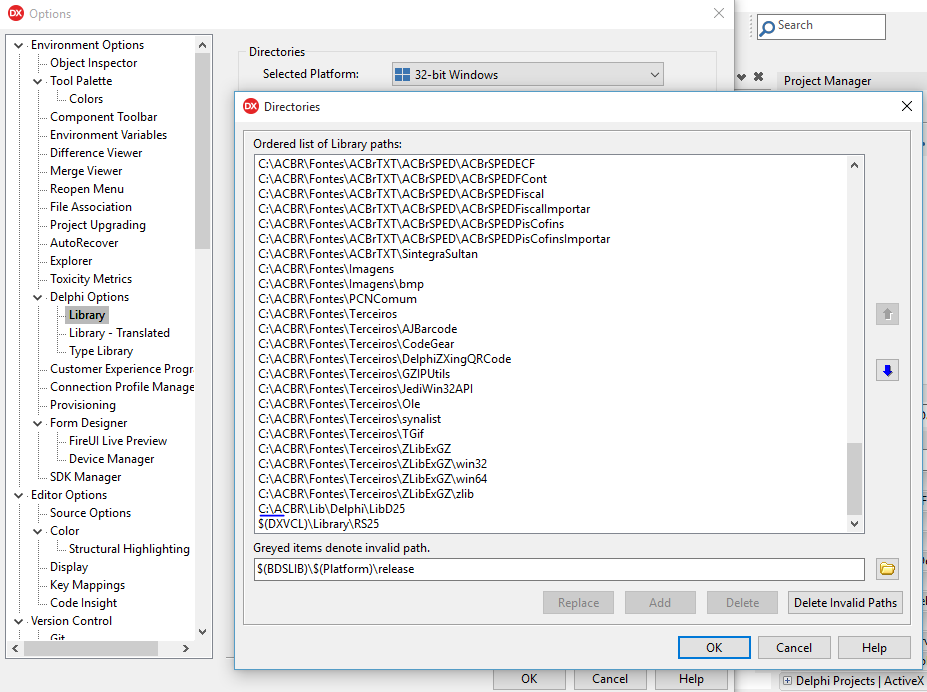Open Code Insight options
The height and width of the screenshot is (692, 927).
point(83,603)
